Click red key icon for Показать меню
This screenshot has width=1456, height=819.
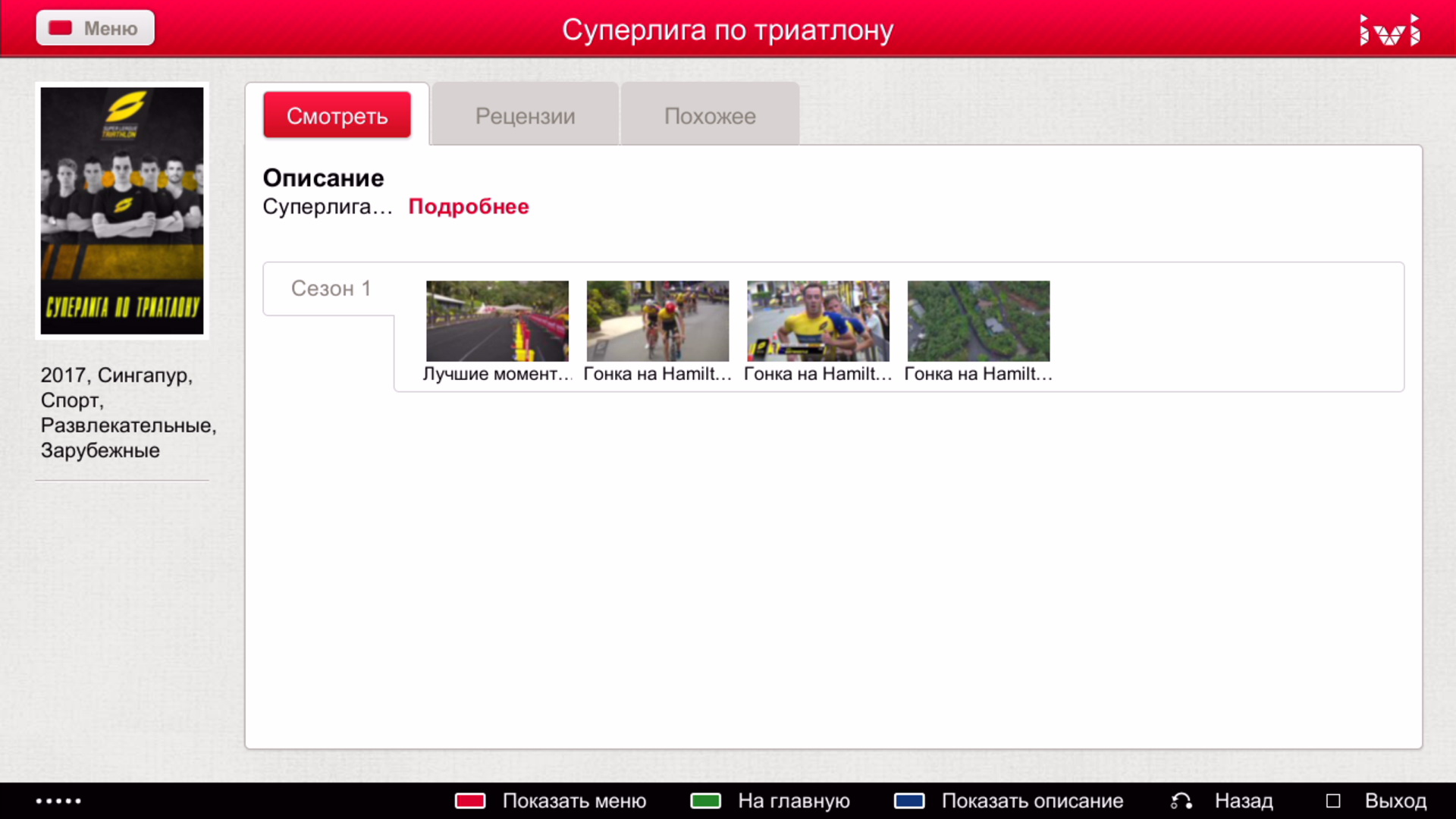click(470, 801)
